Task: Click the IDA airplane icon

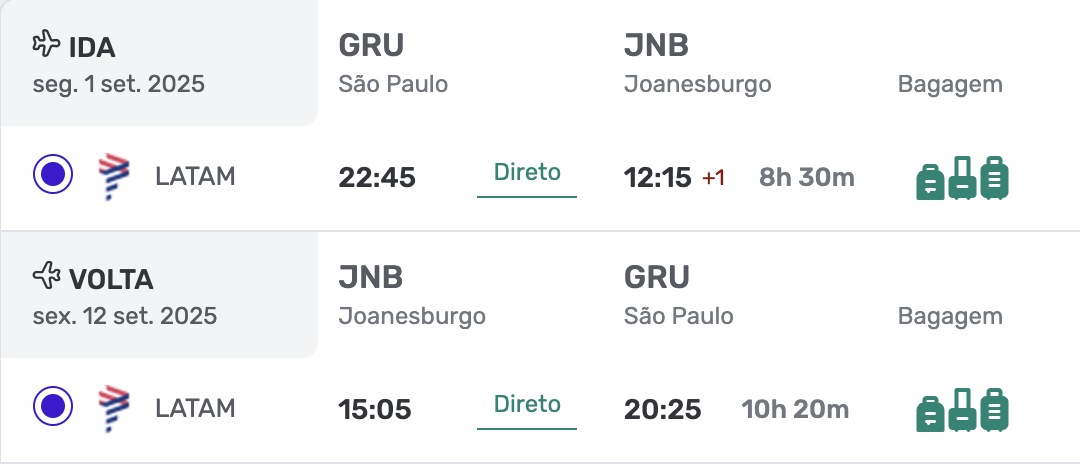Action: (x=46, y=43)
